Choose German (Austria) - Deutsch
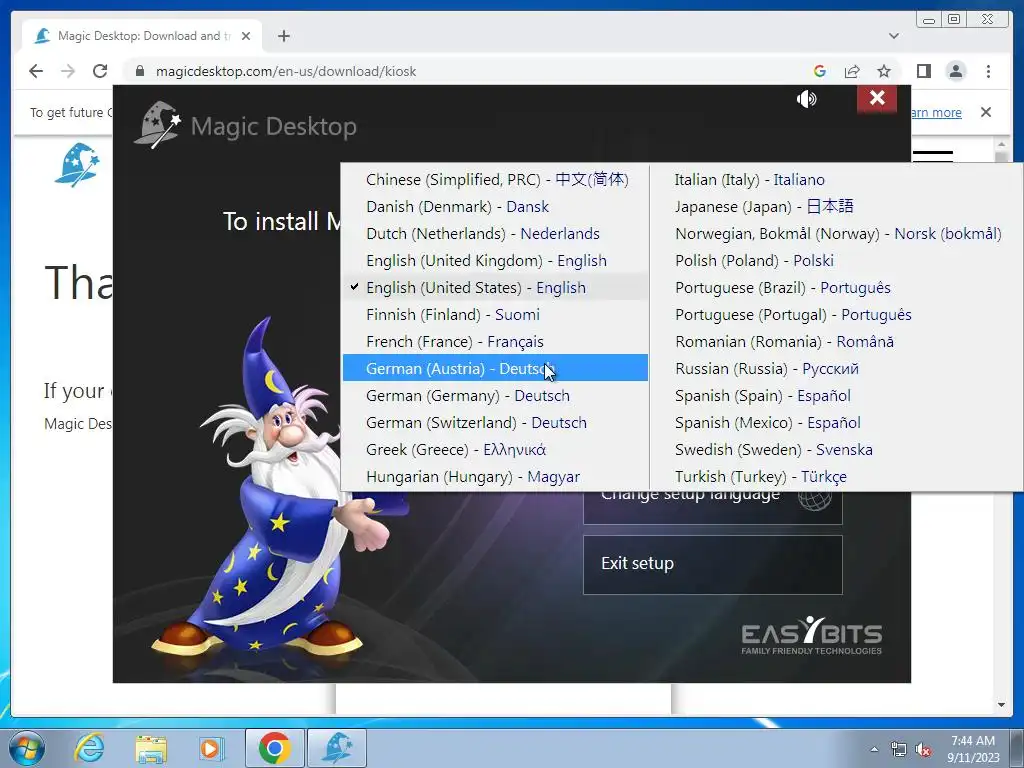The width and height of the screenshot is (1024, 768). (x=496, y=368)
